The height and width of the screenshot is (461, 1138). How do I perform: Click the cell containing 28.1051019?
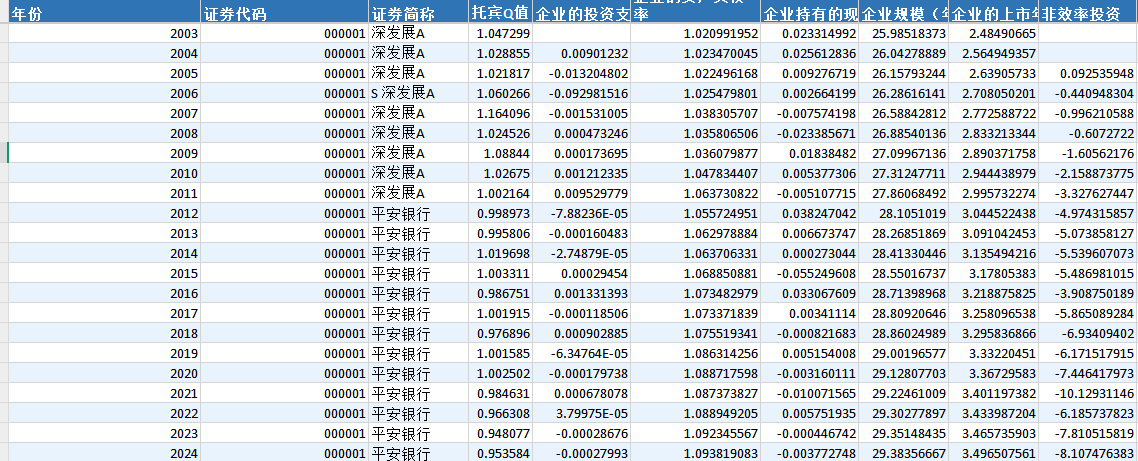(x=907, y=213)
